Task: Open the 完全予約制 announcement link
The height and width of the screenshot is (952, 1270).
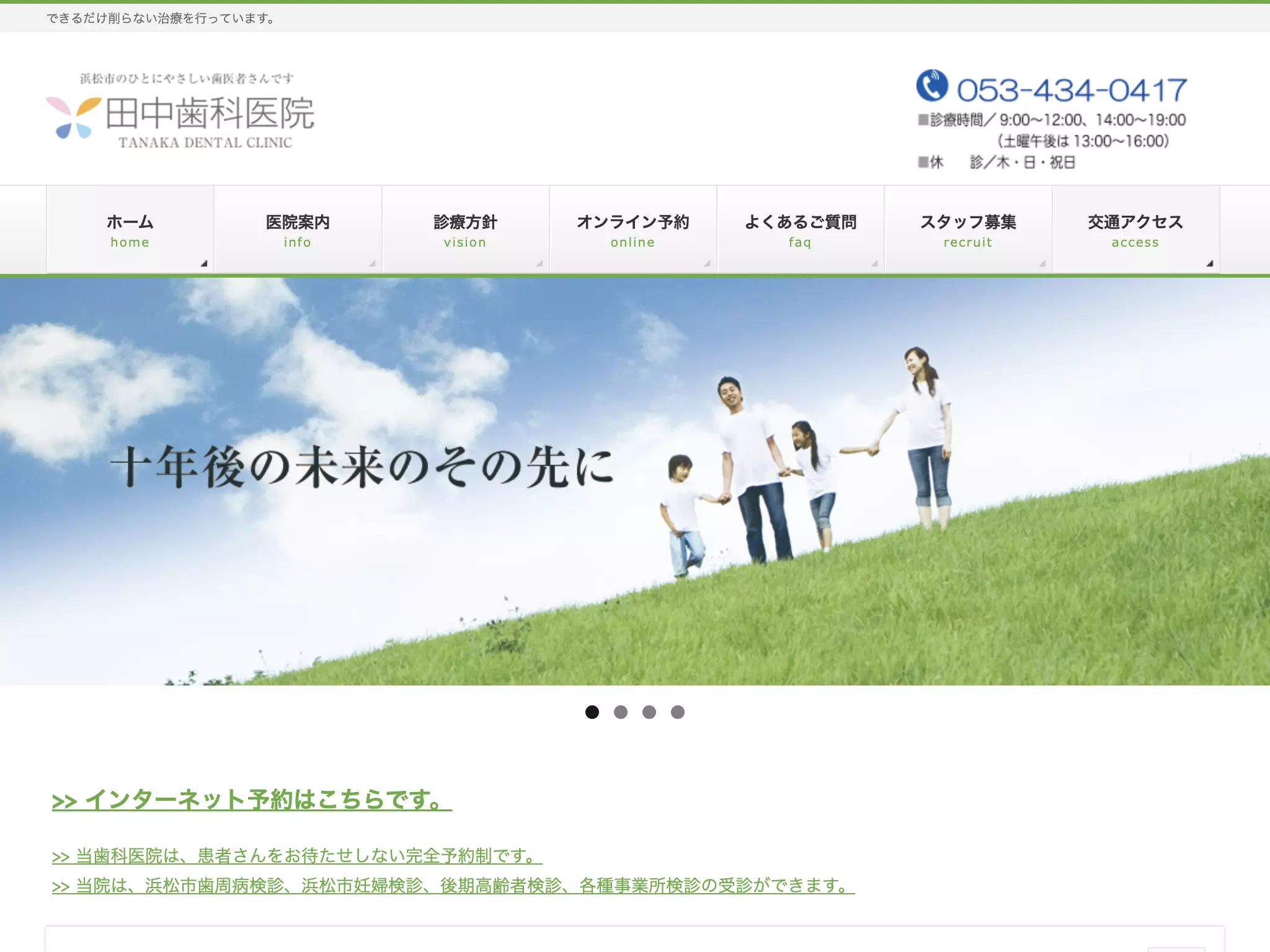Action: (297, 856)
